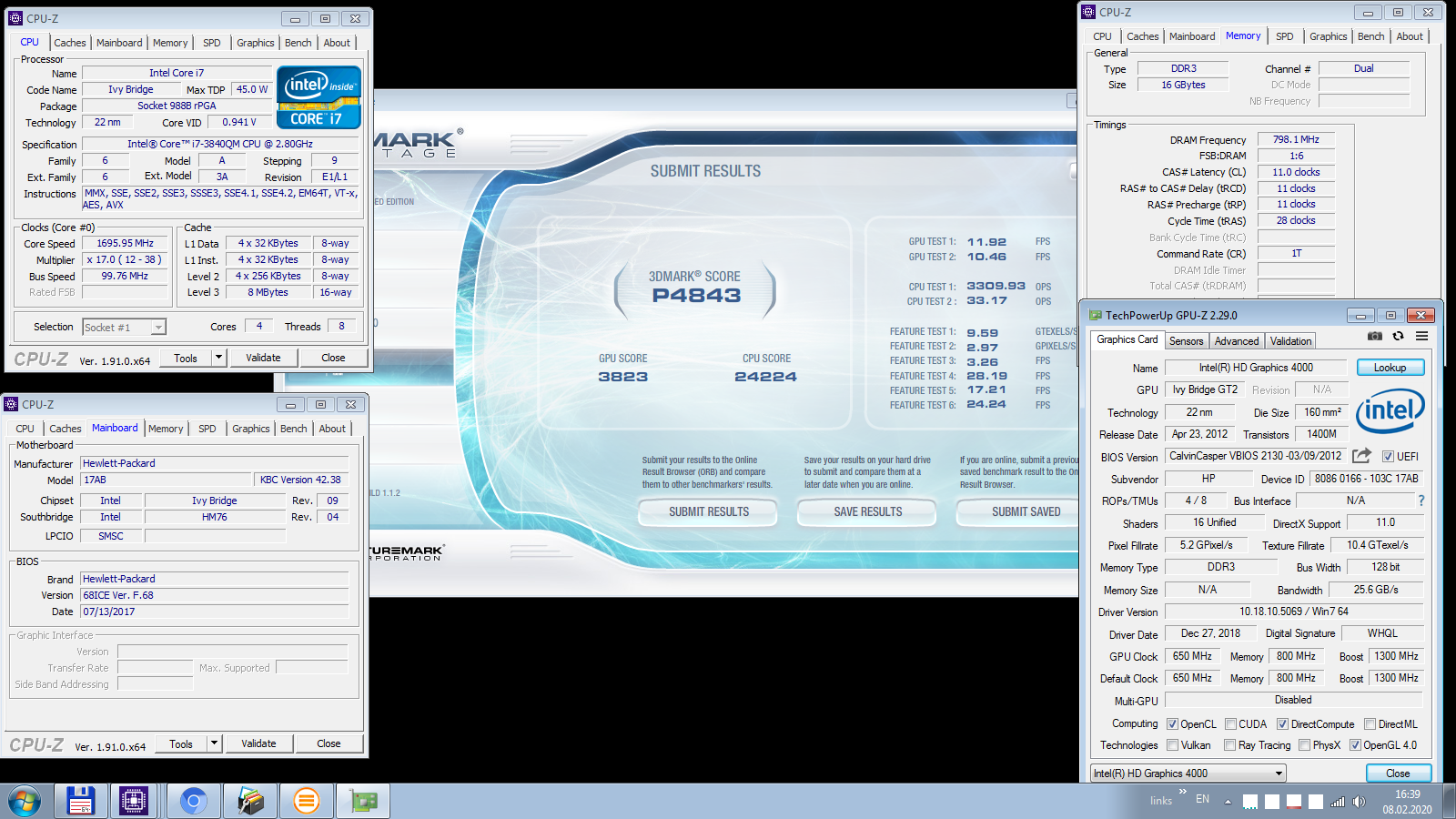Screen dimensions: 1456x819
Task: Open Tools dropdown arrow in CPU-Z Mainboard window
Action: tap(214, 743)
